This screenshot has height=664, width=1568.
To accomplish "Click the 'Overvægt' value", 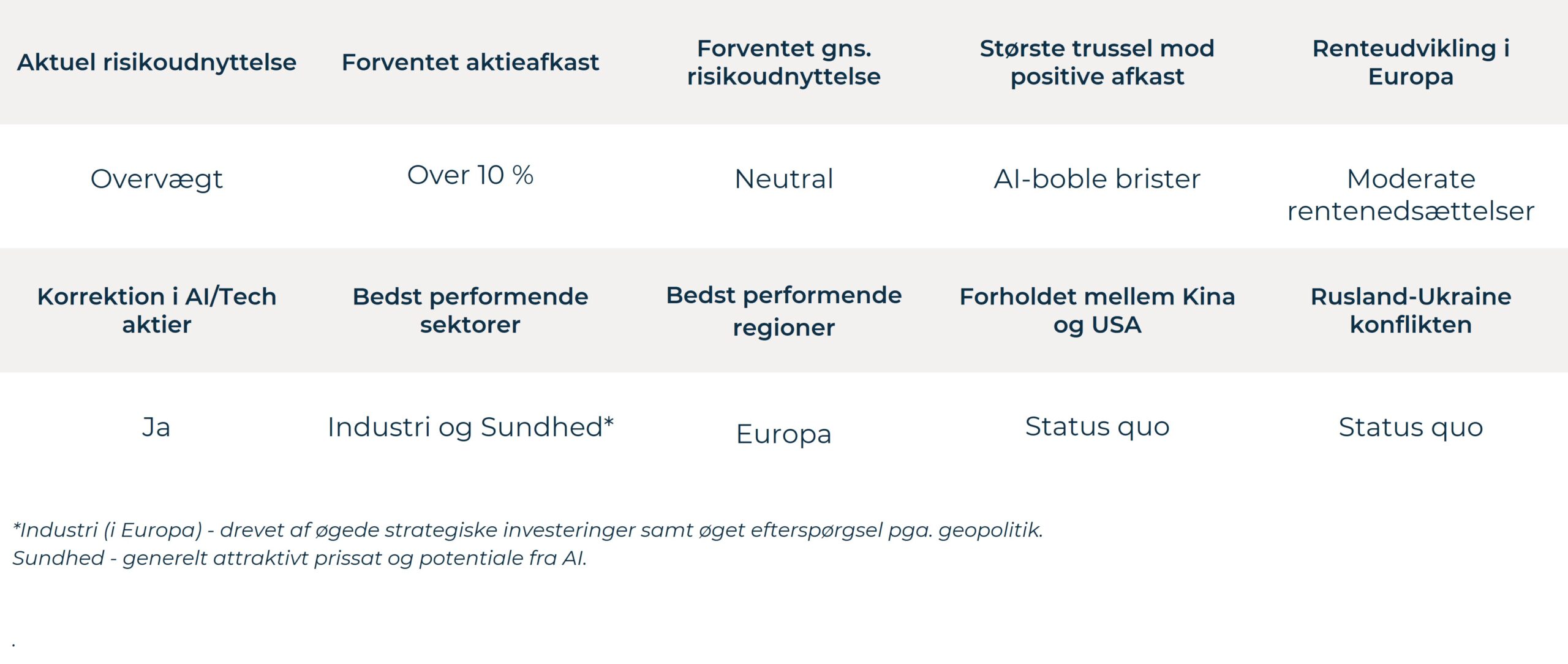I will click(157, 179).
